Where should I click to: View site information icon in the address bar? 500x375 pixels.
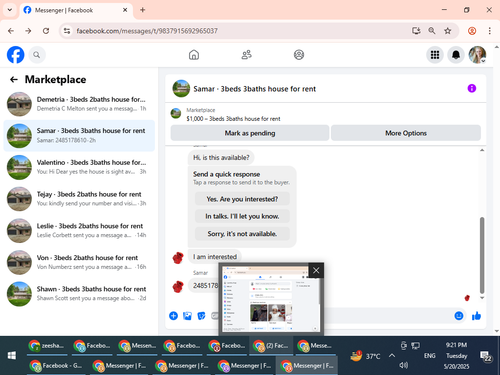point(67,31)
